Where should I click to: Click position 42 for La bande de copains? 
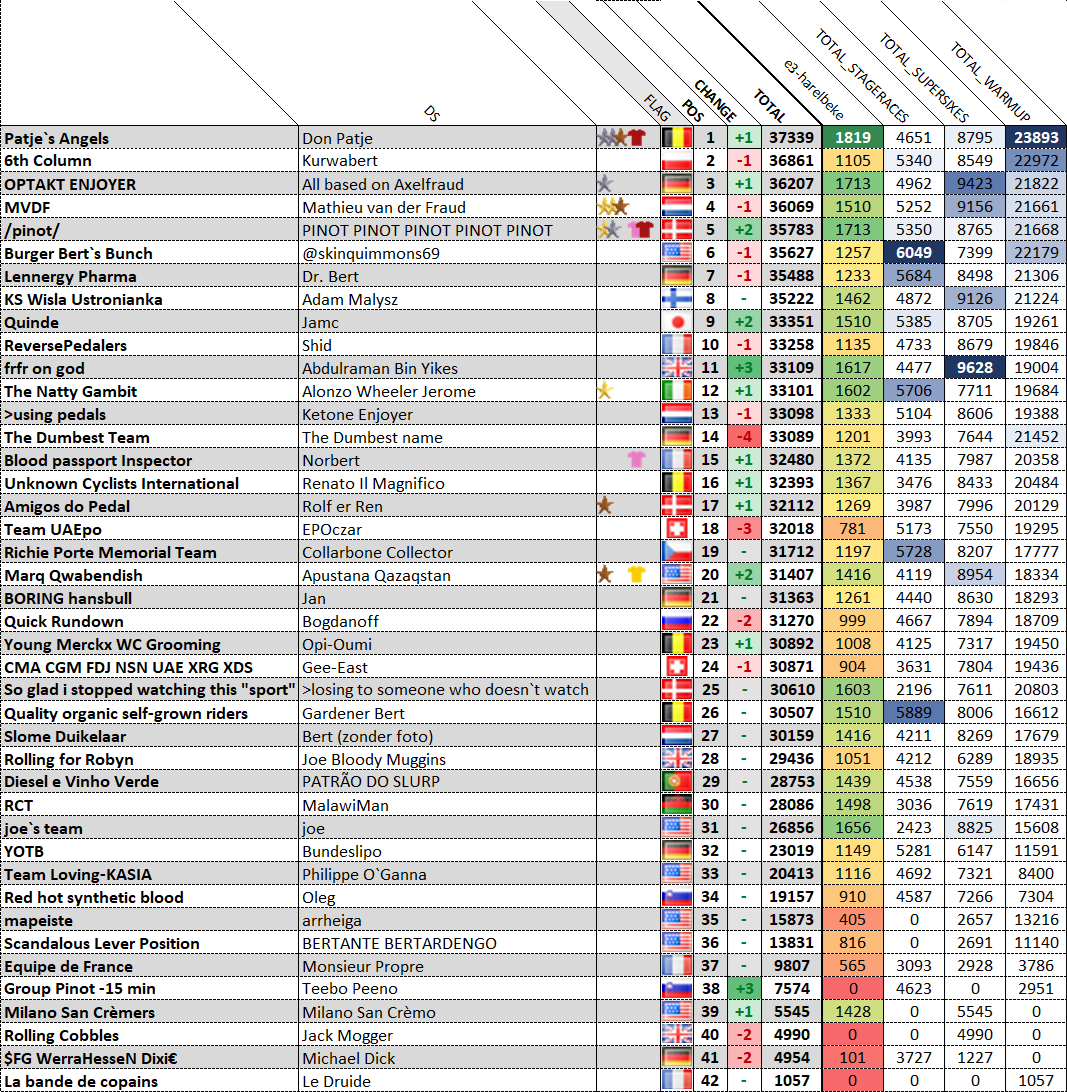point(710,1081)
